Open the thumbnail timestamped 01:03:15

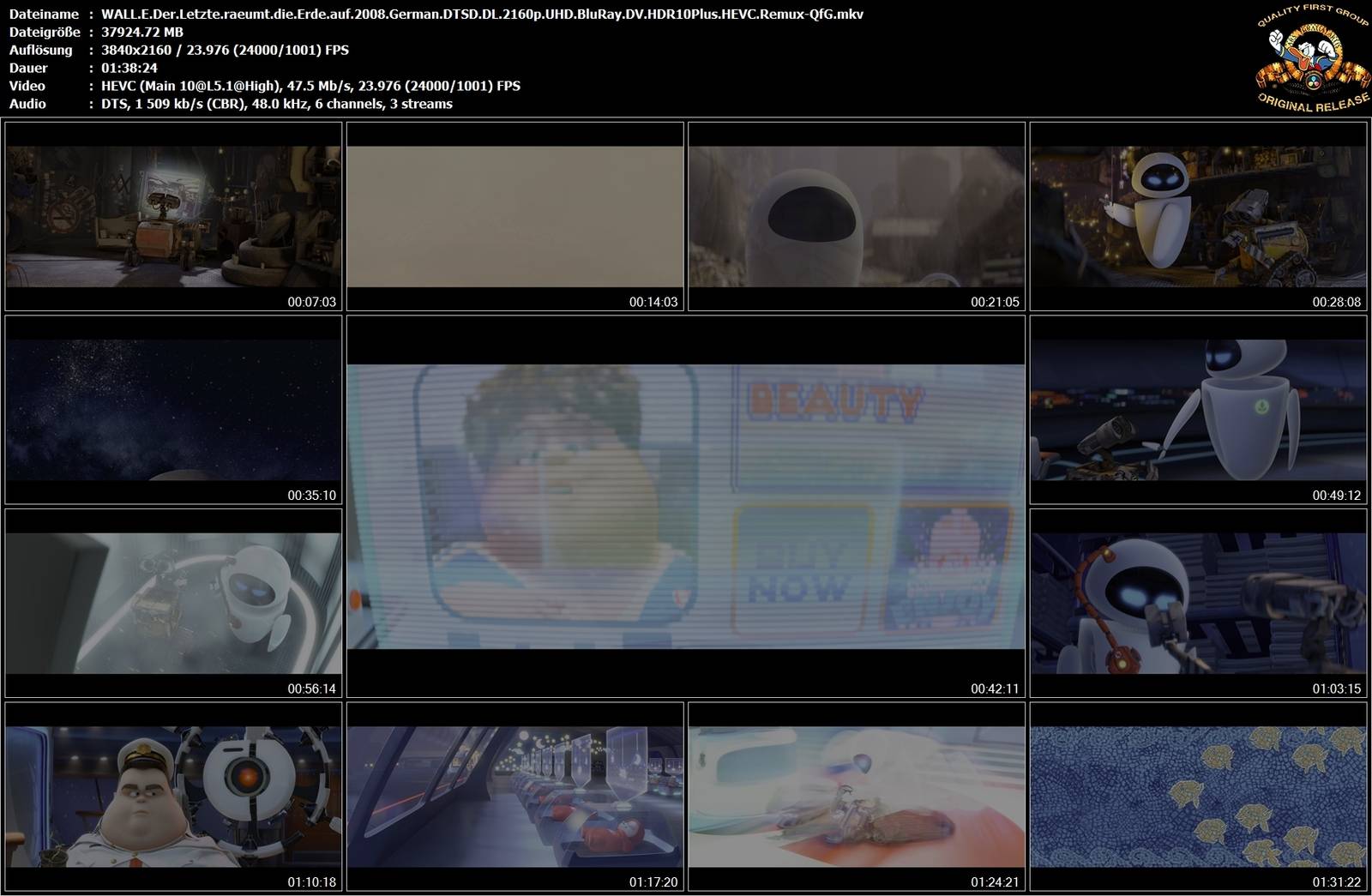(1198, 603)
